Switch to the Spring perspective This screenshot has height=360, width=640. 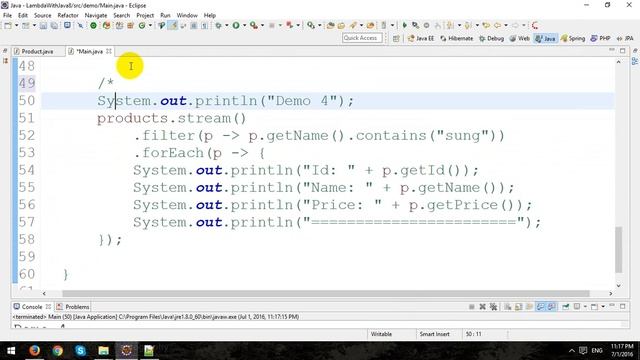(x=573, y=38)
